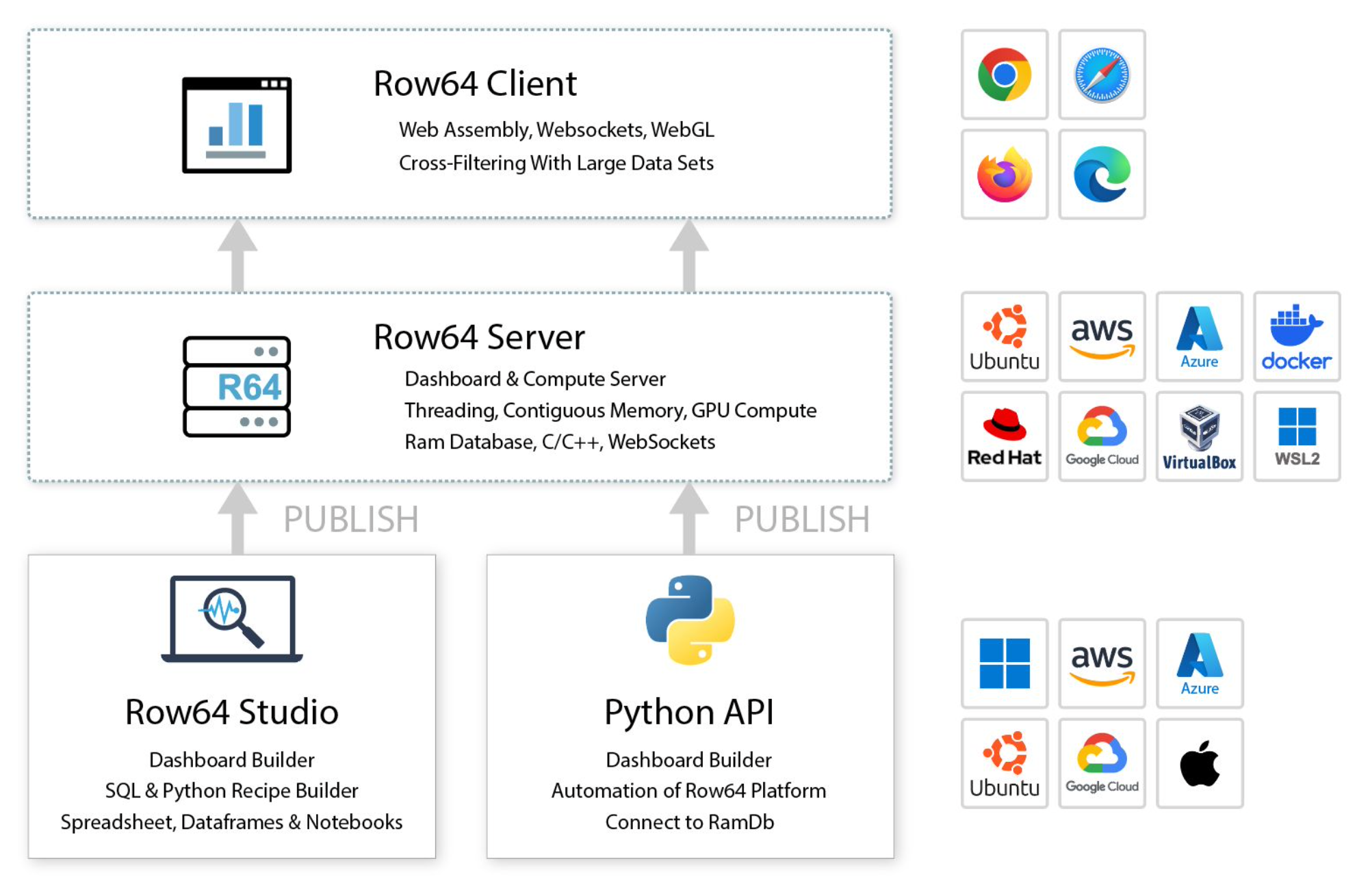Select the AWS tile in server platforms
The image size is (1370, 896).
(x=1102, y=337)
